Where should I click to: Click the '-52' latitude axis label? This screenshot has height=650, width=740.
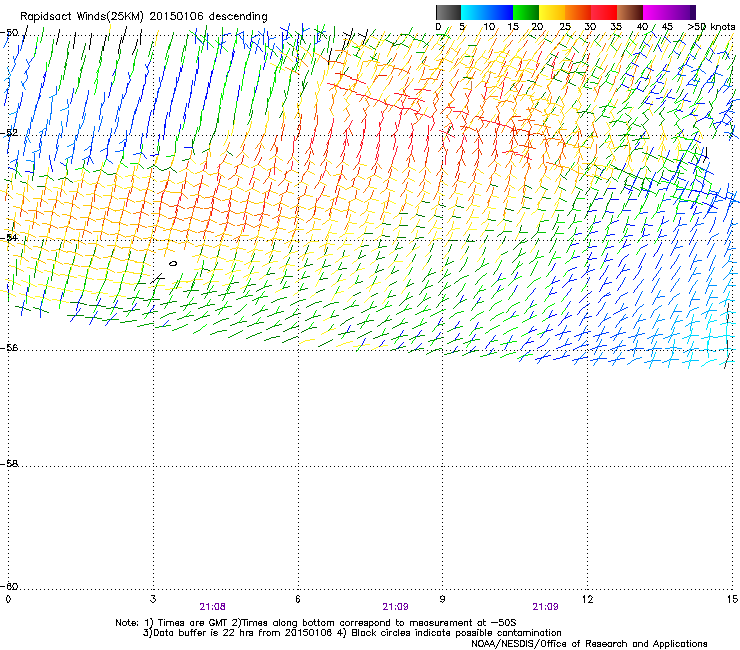point(9,133)
